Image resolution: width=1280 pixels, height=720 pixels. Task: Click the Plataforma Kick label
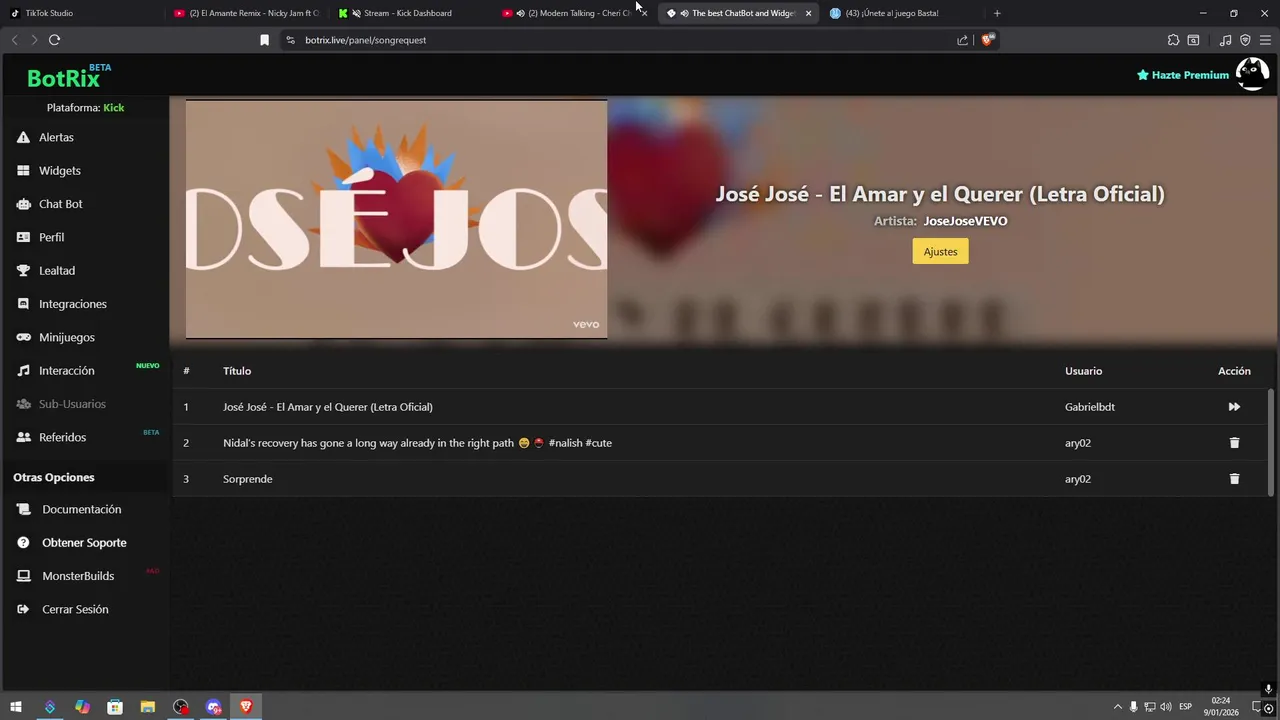click(x=85, y=107)
